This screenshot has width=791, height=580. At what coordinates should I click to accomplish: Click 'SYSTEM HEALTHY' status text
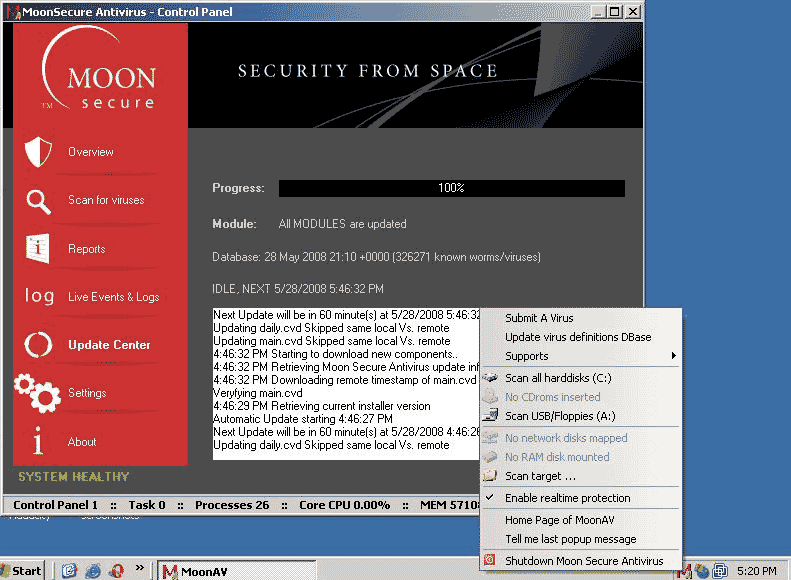point(74,476)
